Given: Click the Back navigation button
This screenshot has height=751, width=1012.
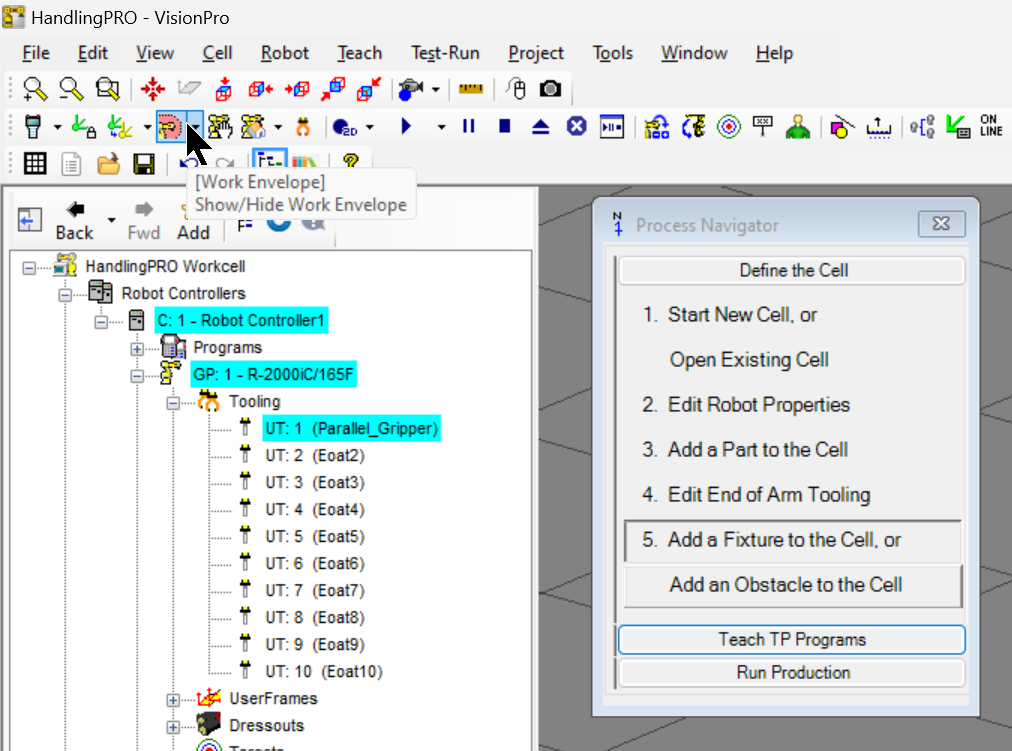Looking at the screenshot, I should 74,221.
